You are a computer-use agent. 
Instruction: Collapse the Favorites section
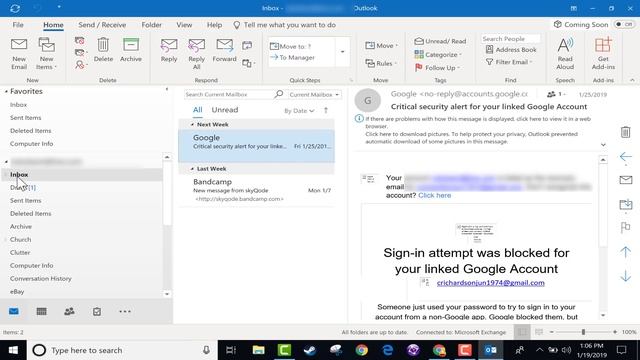(x=6, y=91)
